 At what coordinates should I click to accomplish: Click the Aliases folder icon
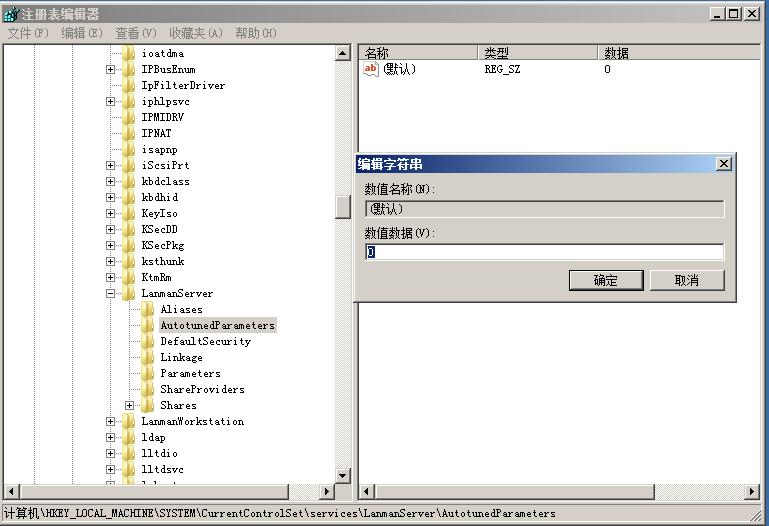tap(148, 309)
